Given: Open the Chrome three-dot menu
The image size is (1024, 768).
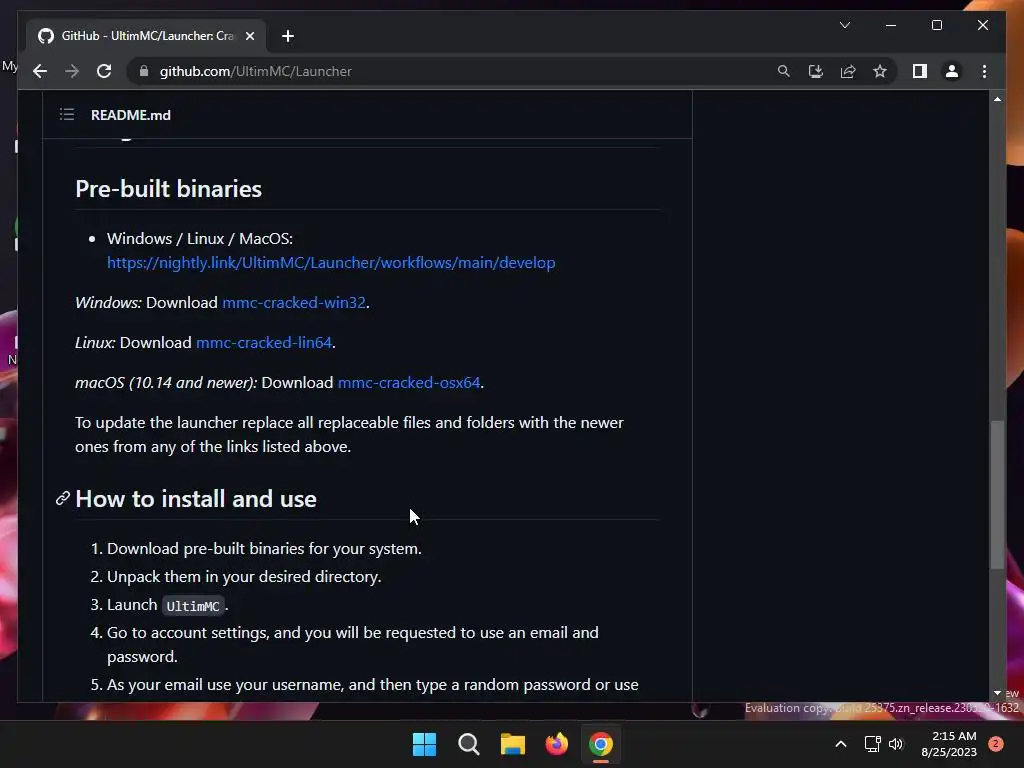Looking at the screenshot, I should 984,71.
